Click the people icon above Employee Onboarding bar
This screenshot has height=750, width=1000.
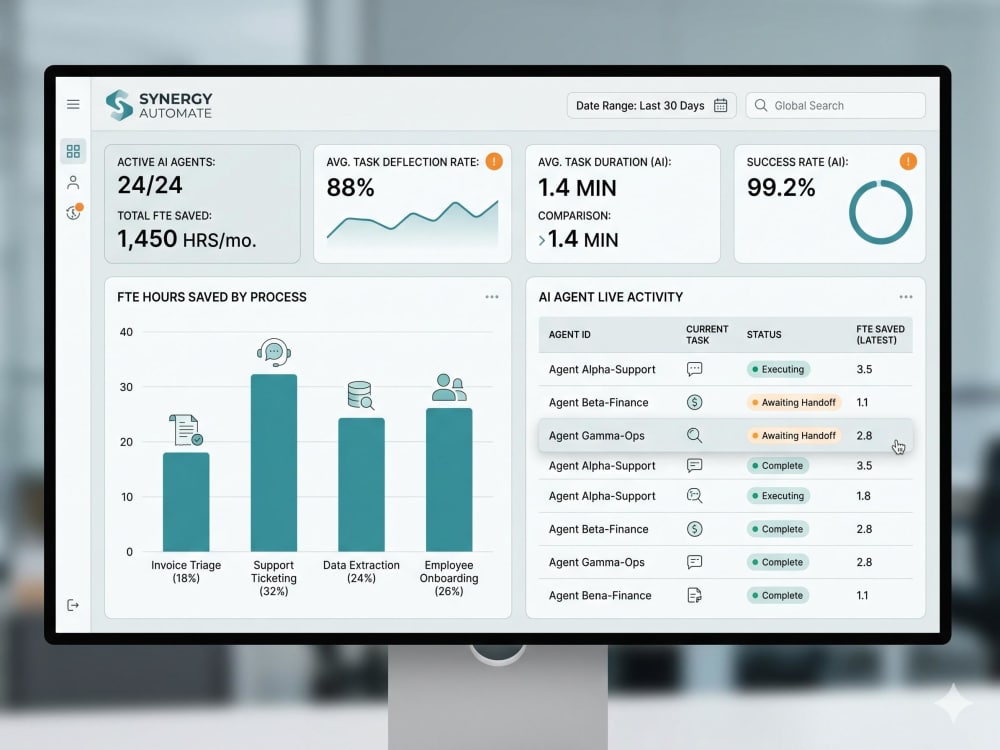[449, 387]
